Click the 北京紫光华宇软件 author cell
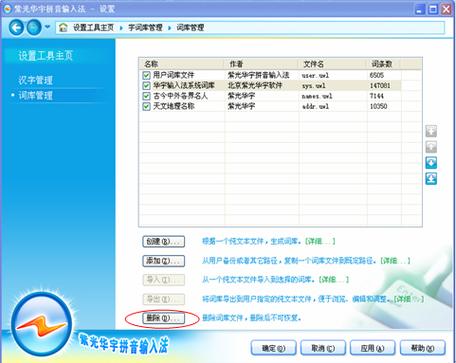456x363 pixels. coord(255,86)
